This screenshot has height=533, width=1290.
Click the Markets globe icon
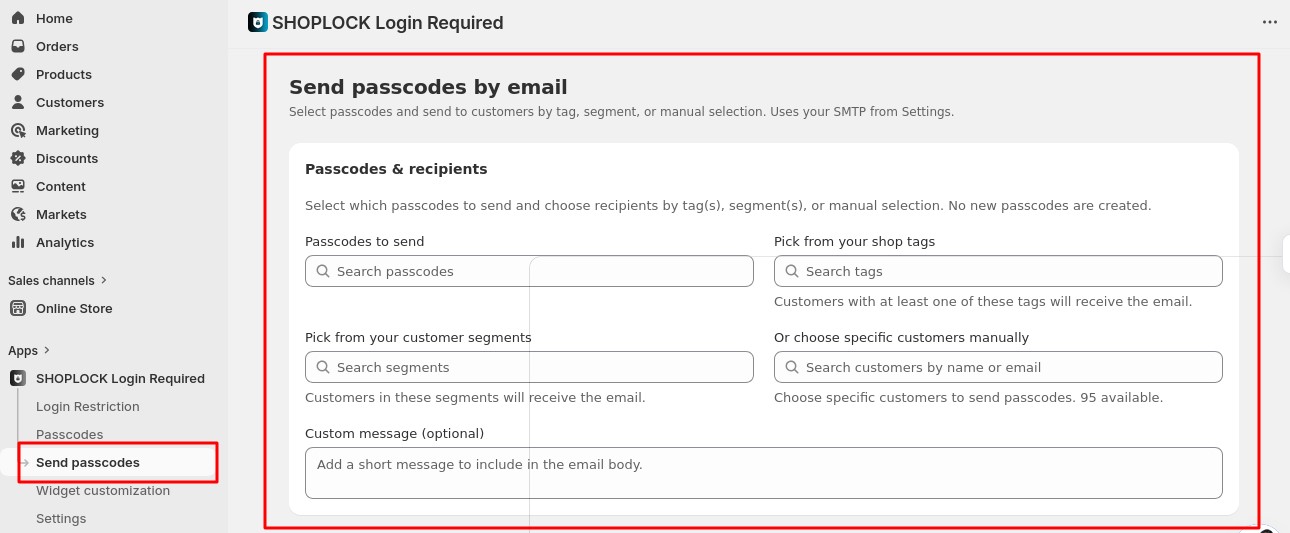pos(18,214)
